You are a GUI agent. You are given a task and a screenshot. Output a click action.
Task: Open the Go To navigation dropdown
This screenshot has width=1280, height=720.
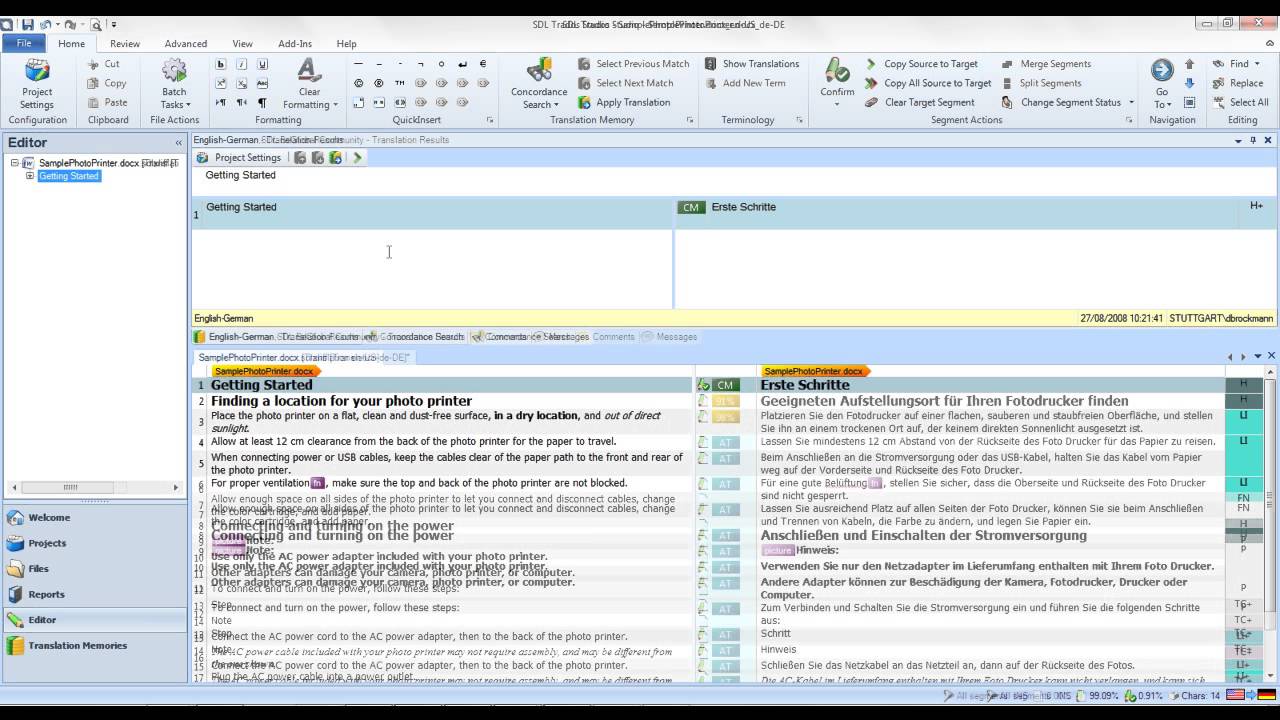[x=1162, y=84]
